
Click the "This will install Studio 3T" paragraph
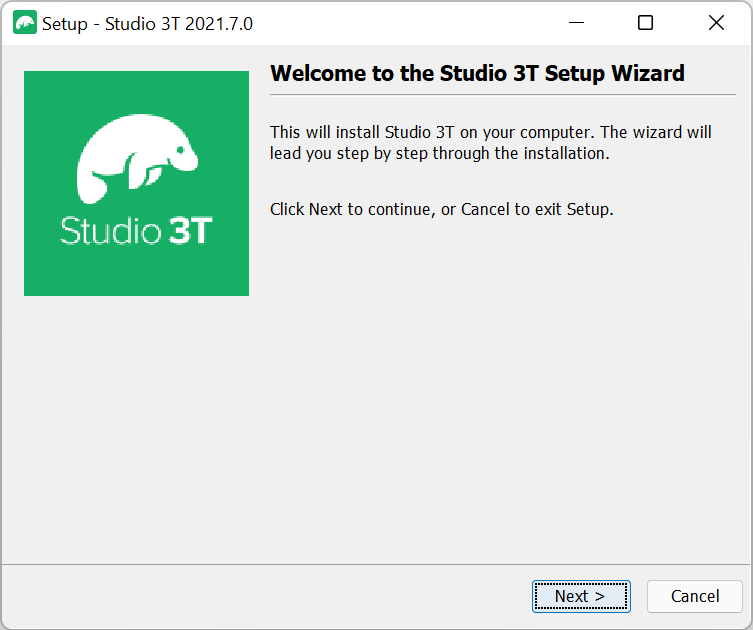coord(490,143)
